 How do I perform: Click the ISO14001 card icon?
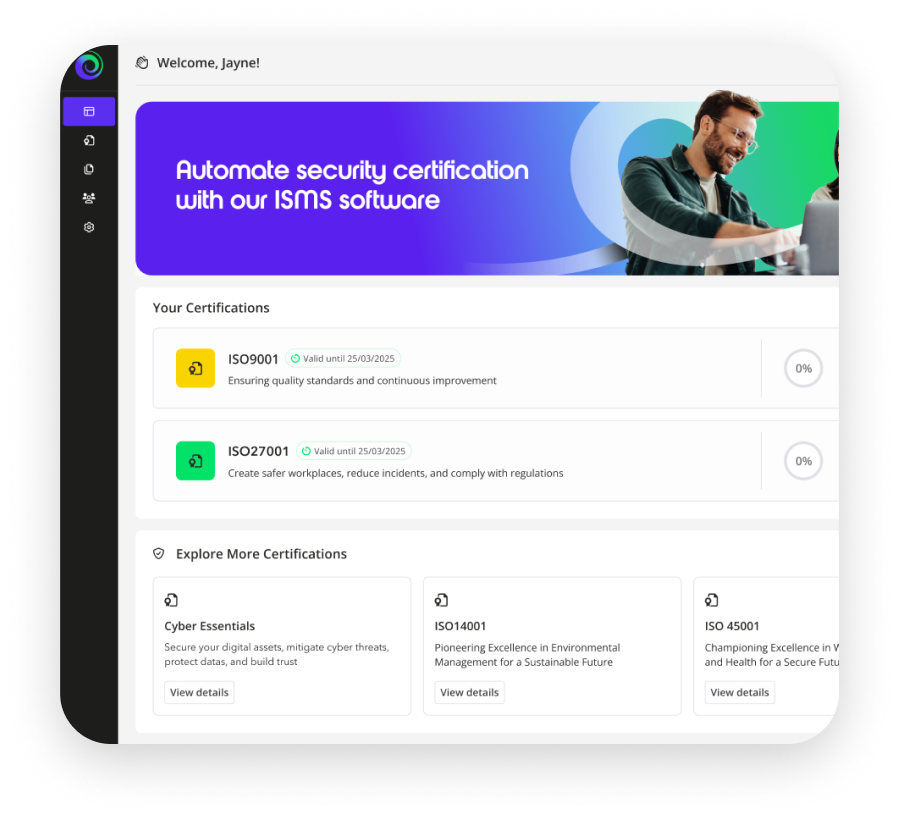(441, 600)
